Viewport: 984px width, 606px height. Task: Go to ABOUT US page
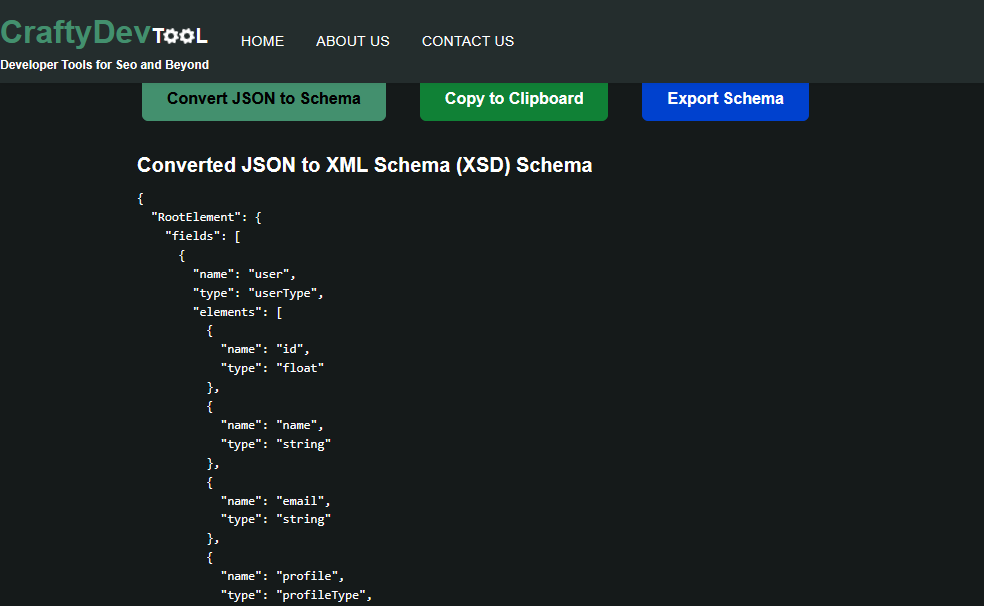[x=353, y=41]
